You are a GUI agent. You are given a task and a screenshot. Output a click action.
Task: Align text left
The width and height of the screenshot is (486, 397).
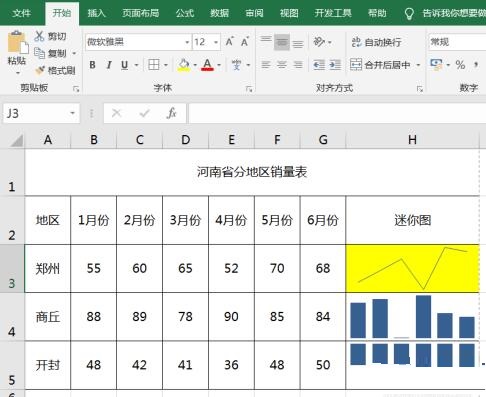[x=266, y=65]
